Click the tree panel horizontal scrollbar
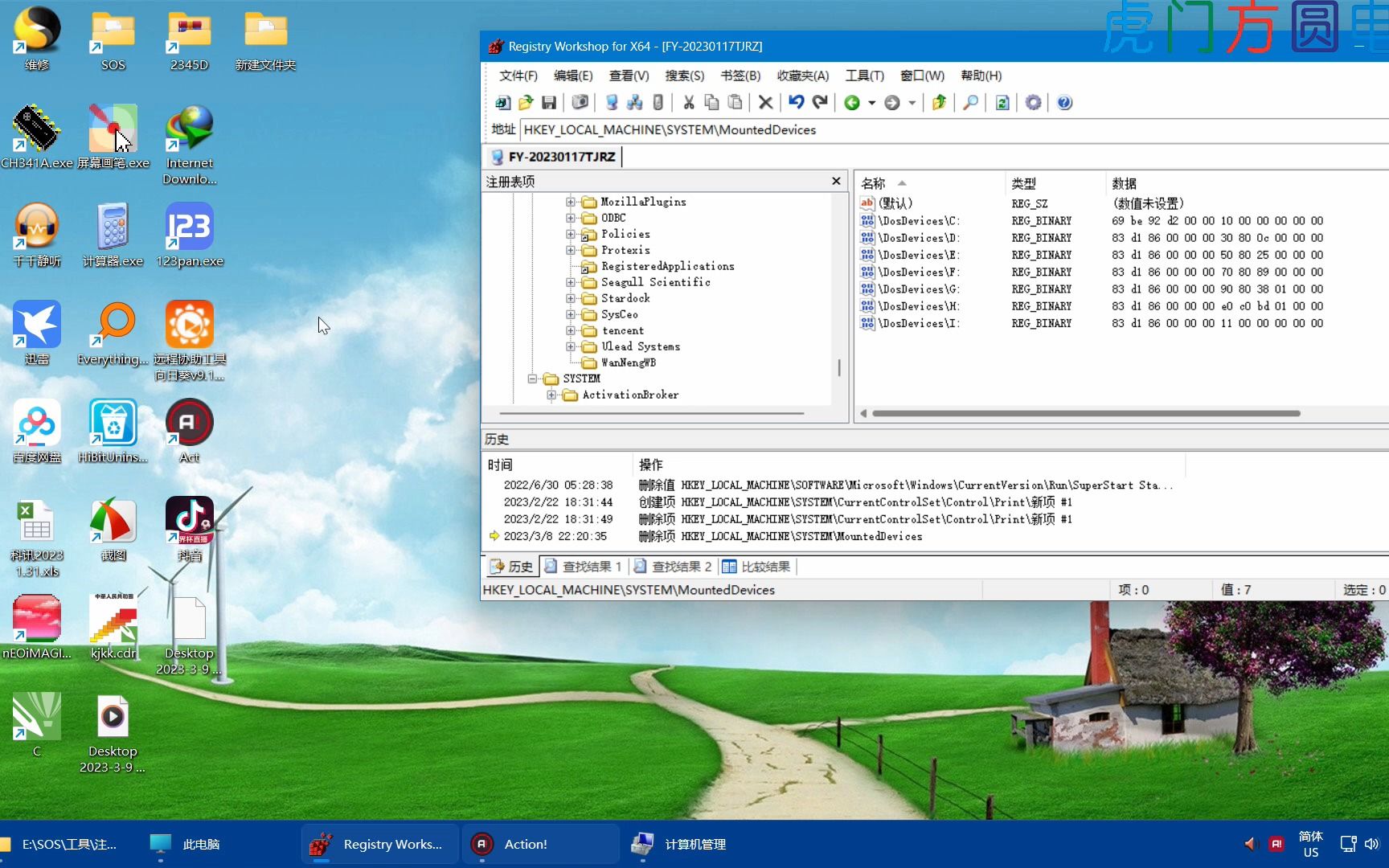Viewport: 1389px width, 868px height. pos(652,414)
